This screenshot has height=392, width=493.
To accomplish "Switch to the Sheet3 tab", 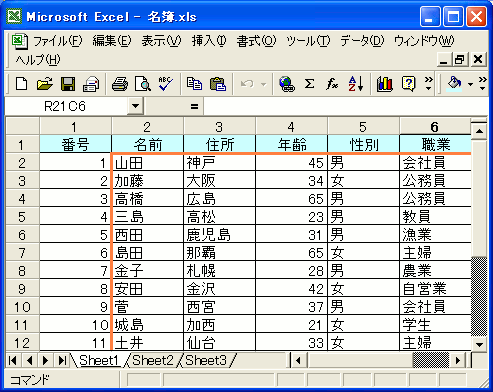I will tap(206, 361).
